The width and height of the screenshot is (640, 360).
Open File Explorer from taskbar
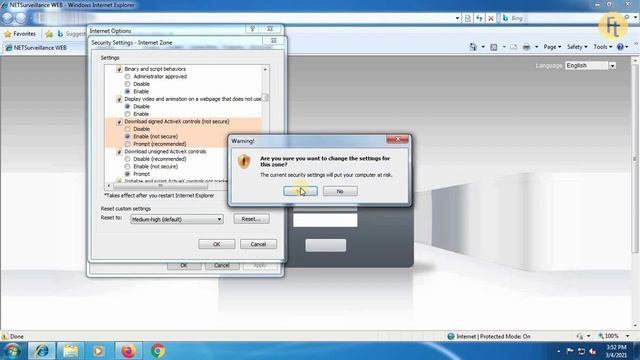[x=70, y=351]
